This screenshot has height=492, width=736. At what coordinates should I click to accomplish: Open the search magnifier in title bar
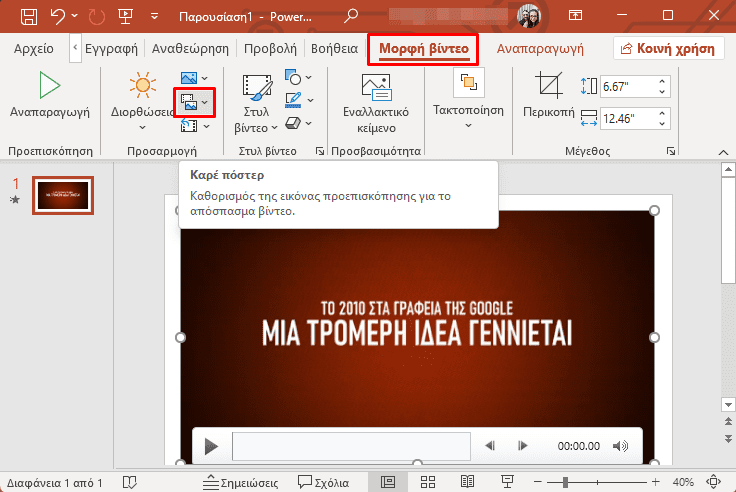(x=350, y=16)
